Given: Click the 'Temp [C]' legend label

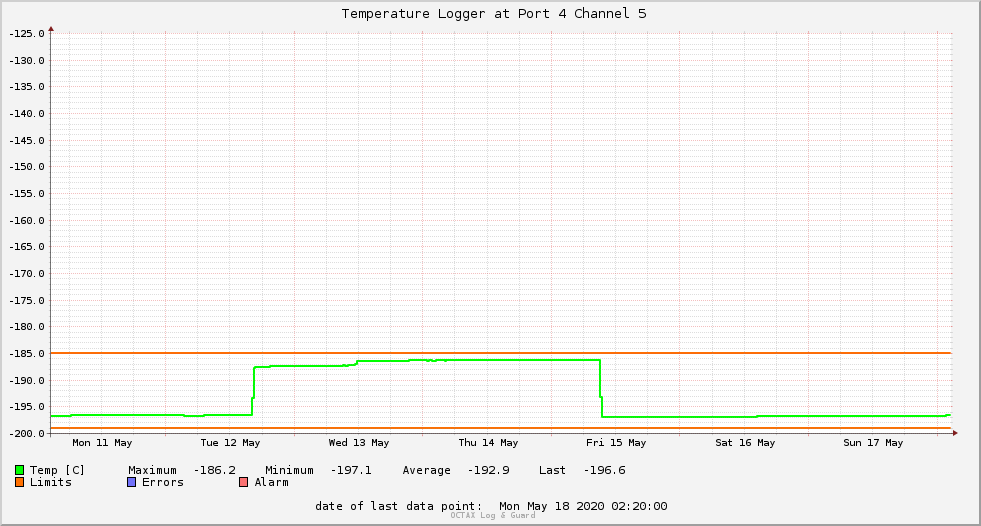Looking at the screenshot, I should tap(57, 470).
